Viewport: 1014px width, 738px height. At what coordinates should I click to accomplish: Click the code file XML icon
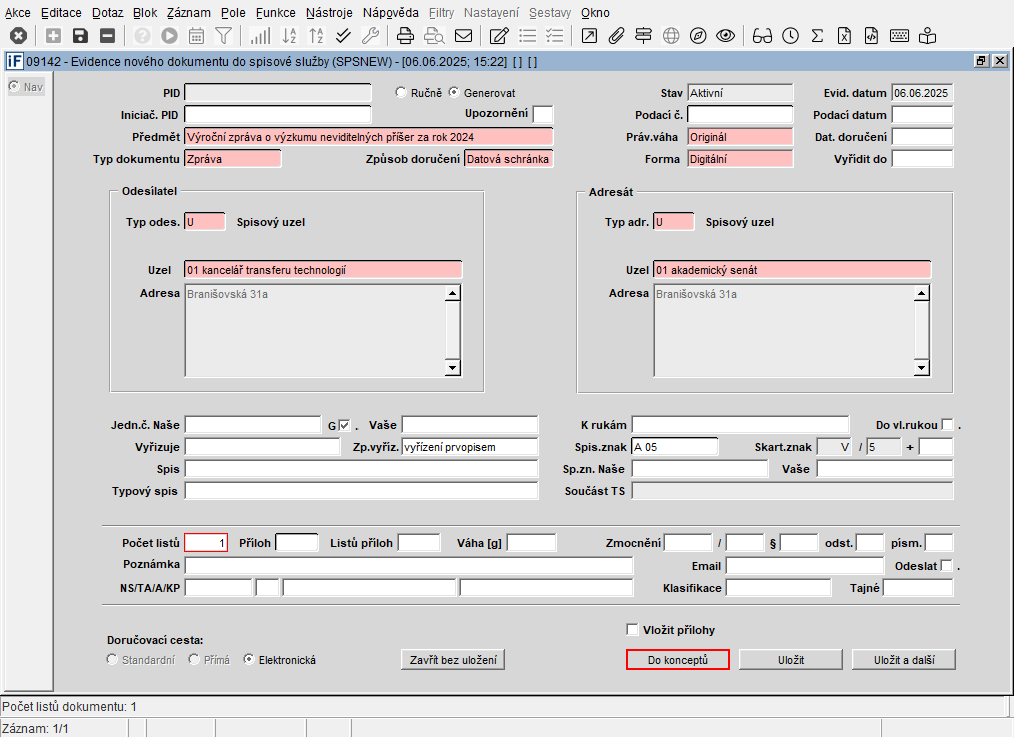pyautogui.click(x=872, y=36)
